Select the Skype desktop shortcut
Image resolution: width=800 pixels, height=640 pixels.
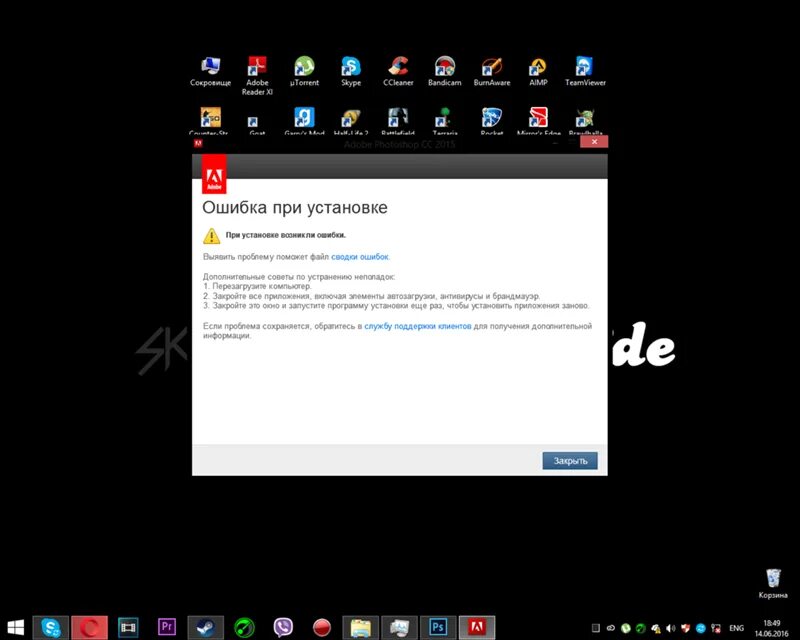351,71
